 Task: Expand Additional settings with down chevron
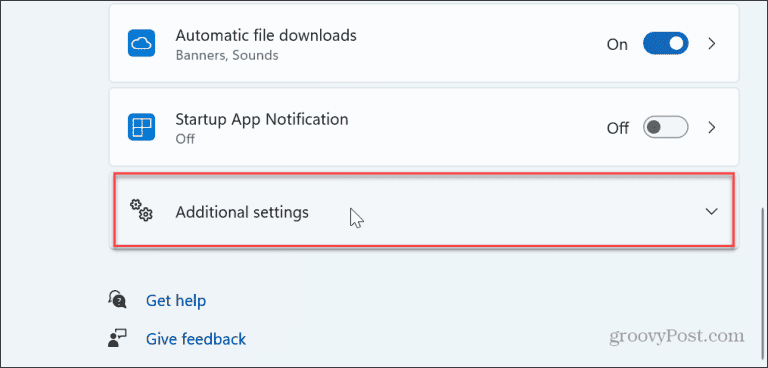pyautogui.click(x=711, y=212)
